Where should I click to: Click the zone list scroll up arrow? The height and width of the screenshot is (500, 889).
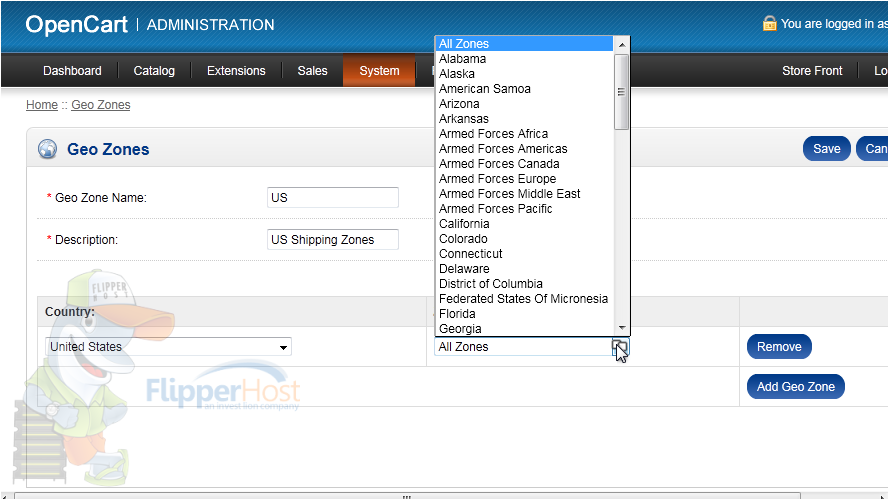(622, 44)
